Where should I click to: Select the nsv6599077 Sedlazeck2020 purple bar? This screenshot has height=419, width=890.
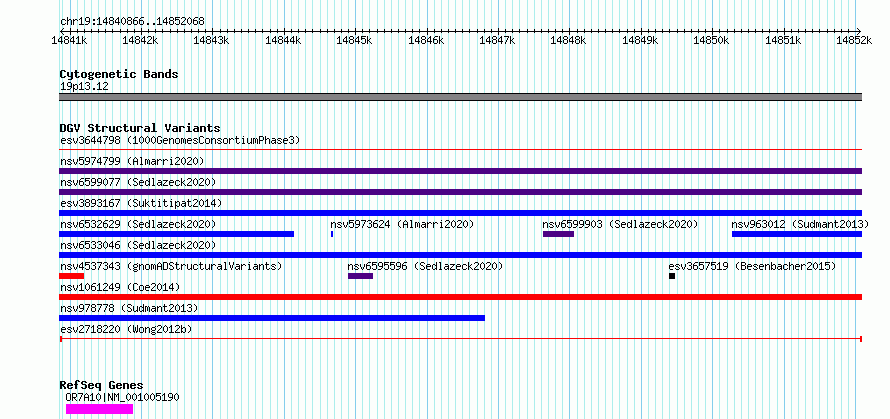click(460, 192)
